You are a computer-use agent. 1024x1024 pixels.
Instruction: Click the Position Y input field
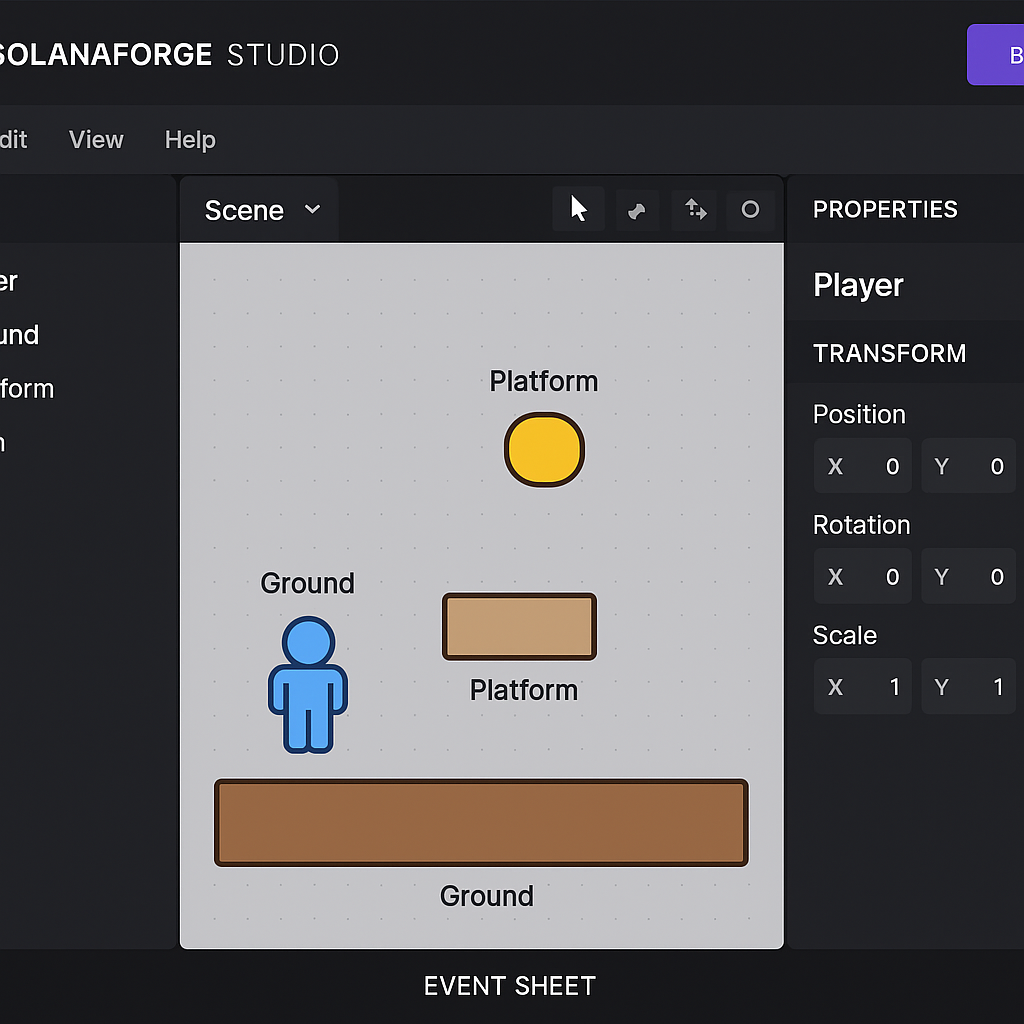pos(968,466)
